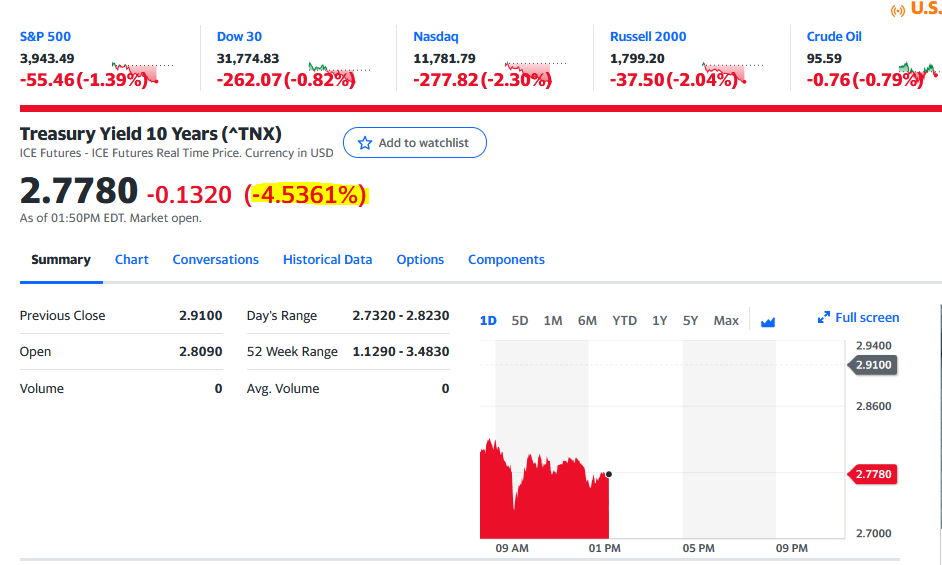Open the Conversations tab
The width and height of the screenshot is (942, 565).
(x=216, y=260)
